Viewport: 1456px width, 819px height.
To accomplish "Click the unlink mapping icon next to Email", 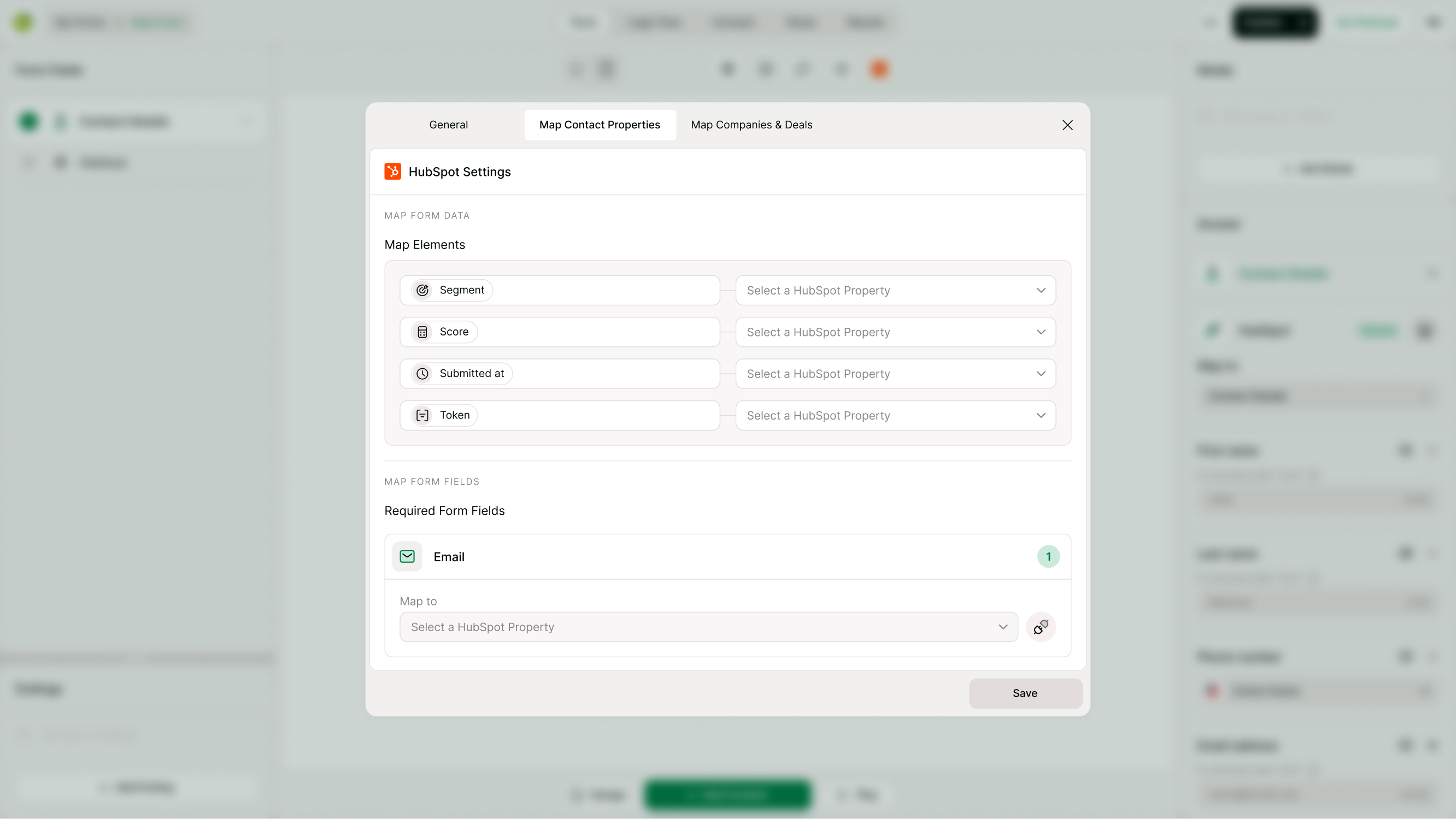I will coord(1041,627).
